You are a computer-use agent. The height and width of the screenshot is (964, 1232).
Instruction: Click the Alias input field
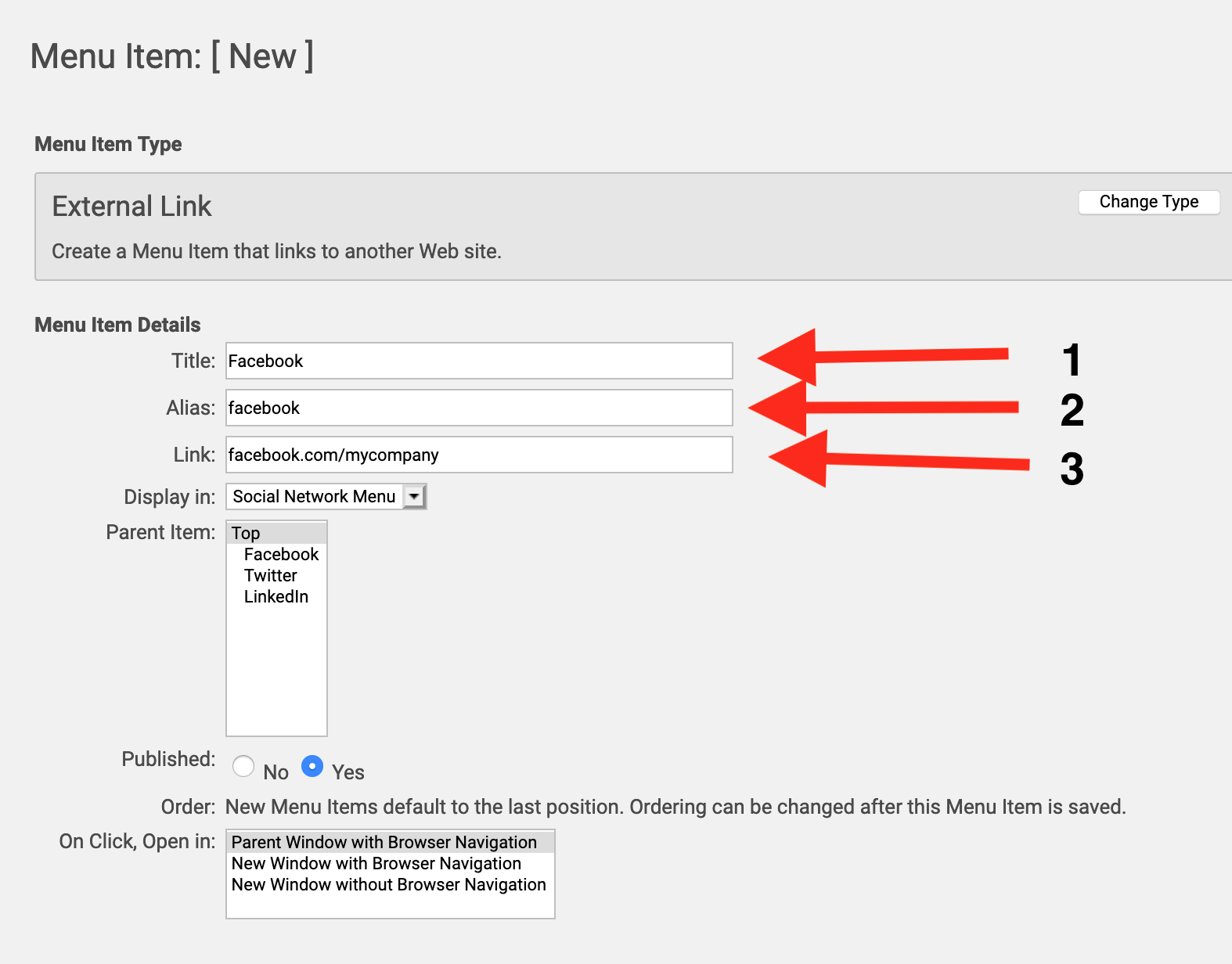click(x=479, y=408)
